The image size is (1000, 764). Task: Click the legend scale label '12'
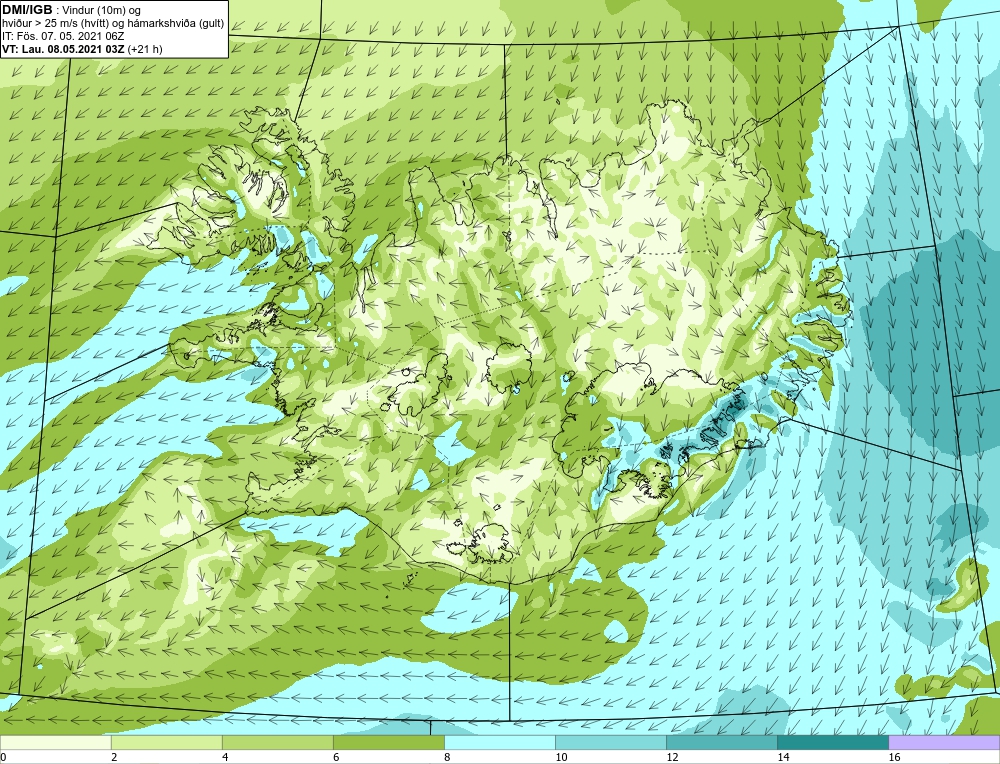coord(672,757)
